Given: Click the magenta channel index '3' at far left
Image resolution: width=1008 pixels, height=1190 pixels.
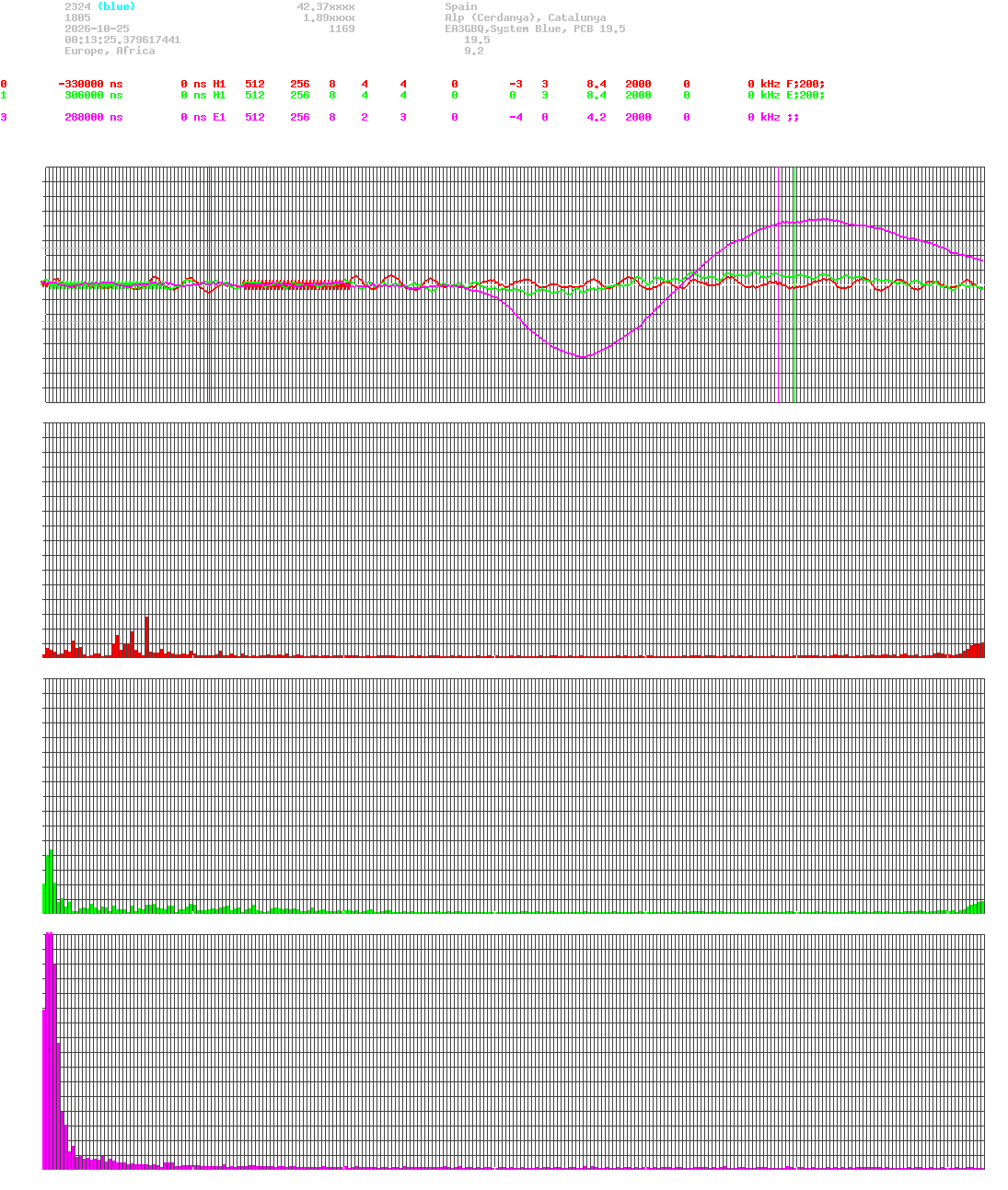Looking at the screenshot, I should [4, 117].
